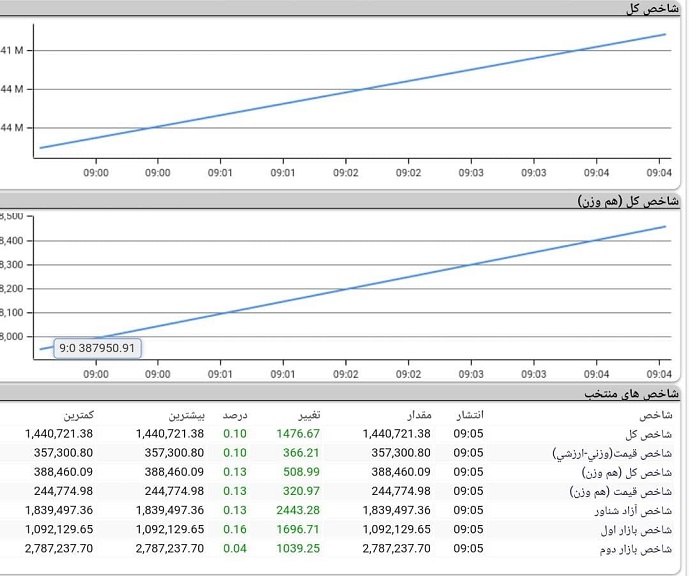The height and width of the screenshot is (576, 690).
Task: Click 09:05 time in شاخص بازار دوم row
Action: pos(468,548)
